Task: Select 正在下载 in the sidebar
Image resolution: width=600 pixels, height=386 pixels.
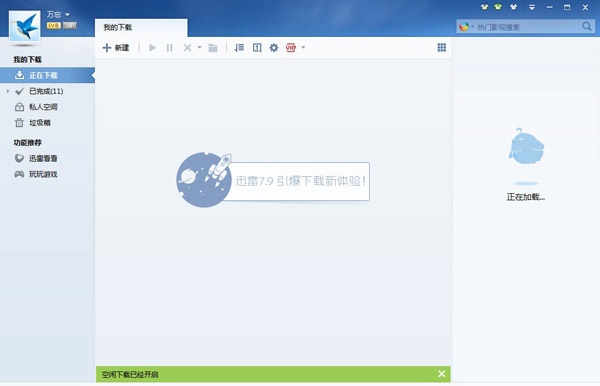Action: pos(47,75)
